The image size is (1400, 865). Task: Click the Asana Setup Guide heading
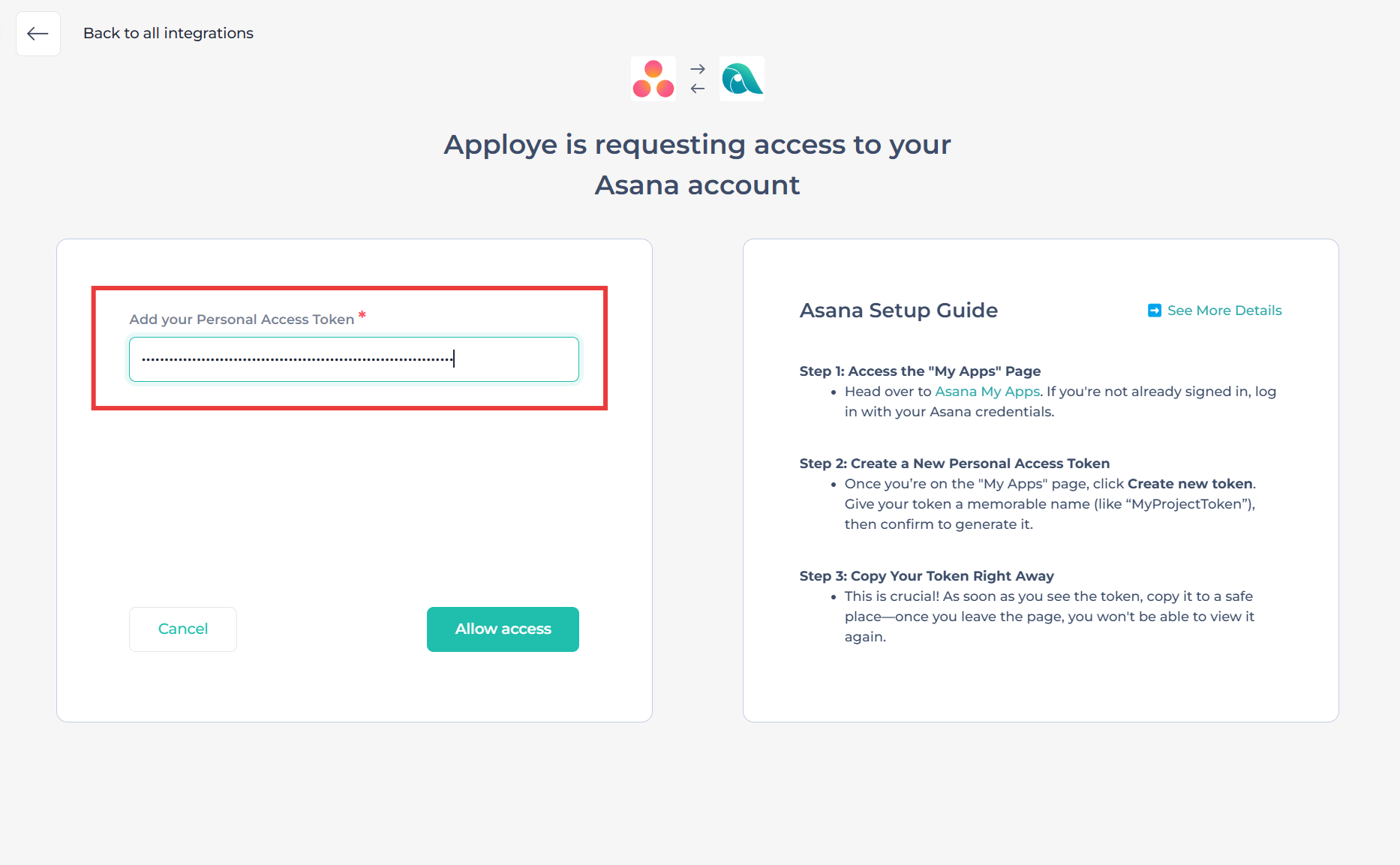[x=899, y=311]
